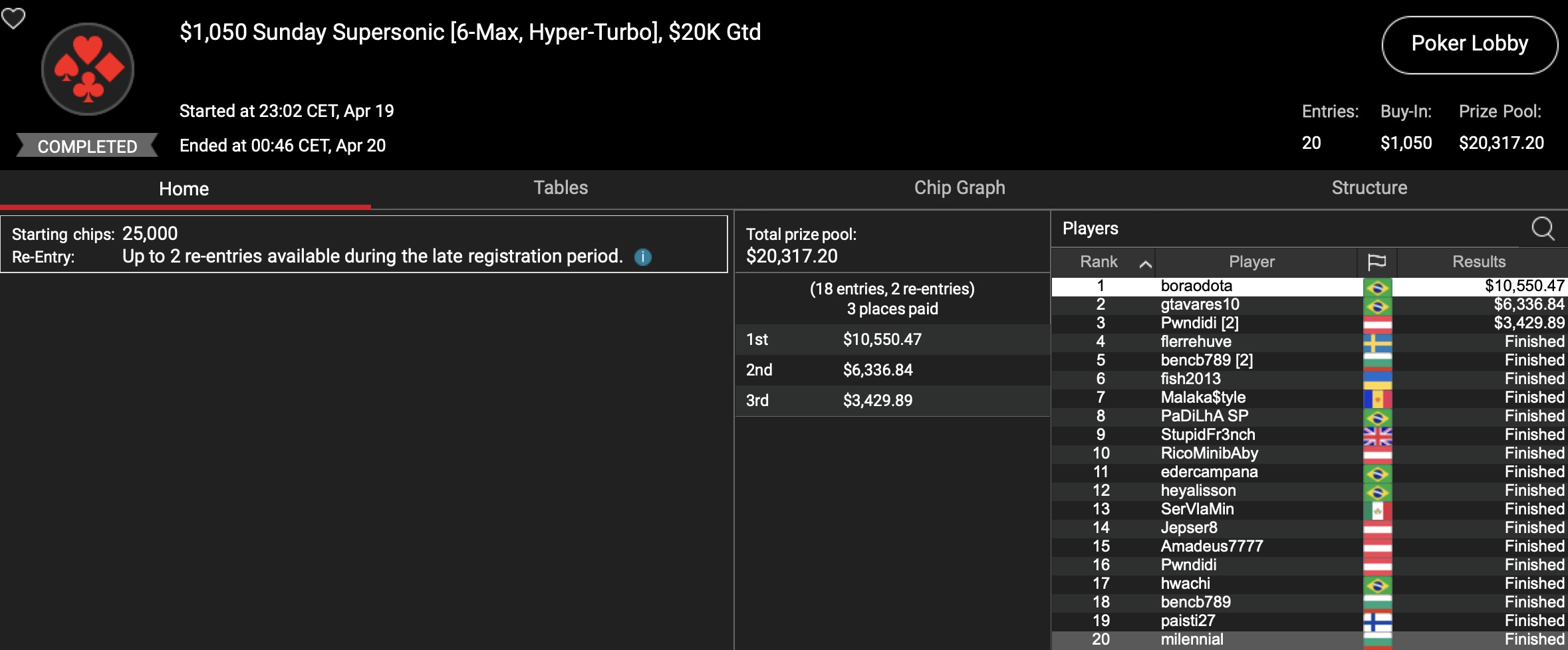This screenshot has height=650, width=1568.
Task: Click paisti27's Finland flag icon
Action: pyautogui.click(x=1377, y=621)
